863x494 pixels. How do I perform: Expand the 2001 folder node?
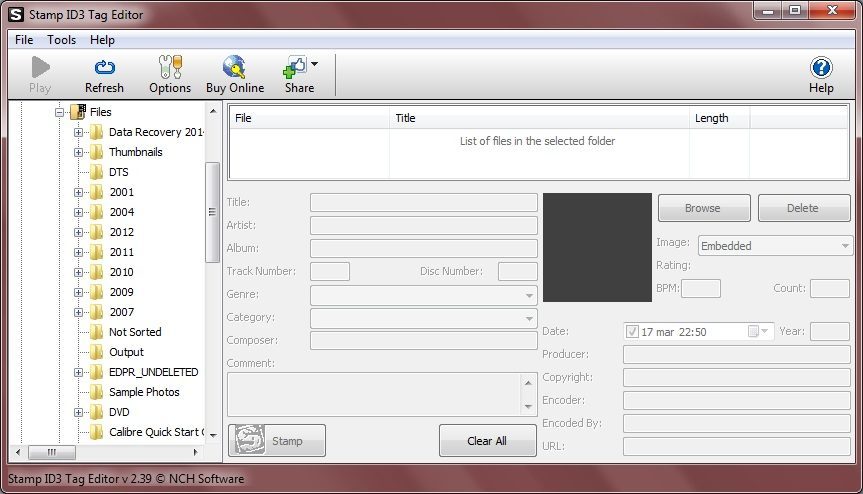[x=78, y=193]
